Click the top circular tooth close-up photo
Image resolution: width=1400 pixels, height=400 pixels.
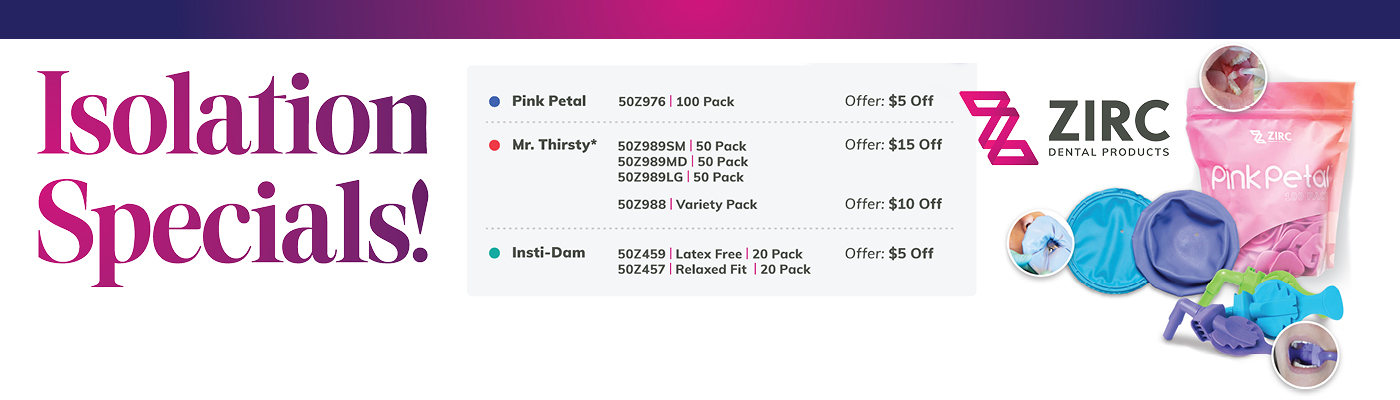pyautogui.click(x=1233, y=78)
